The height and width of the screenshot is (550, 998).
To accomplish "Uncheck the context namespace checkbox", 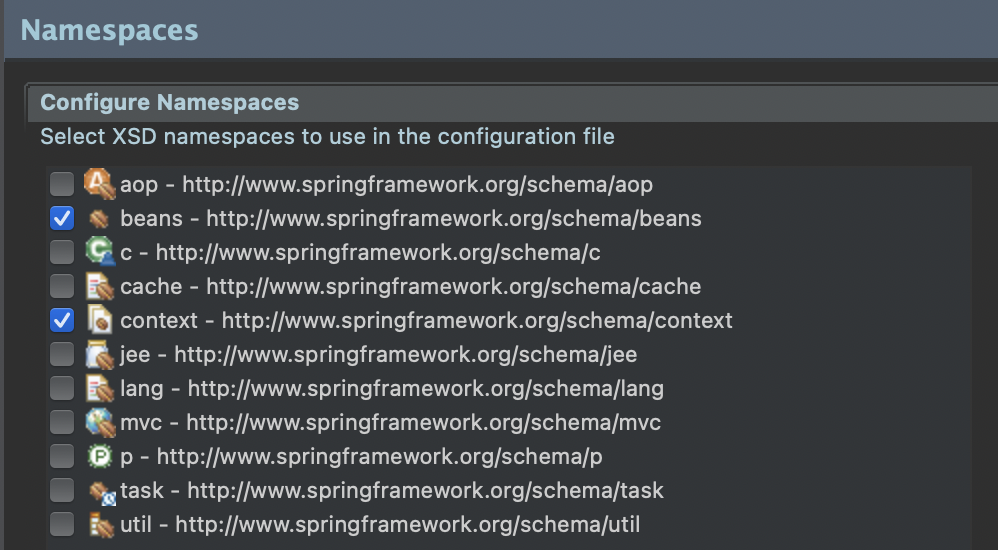I will pos(62,320).
